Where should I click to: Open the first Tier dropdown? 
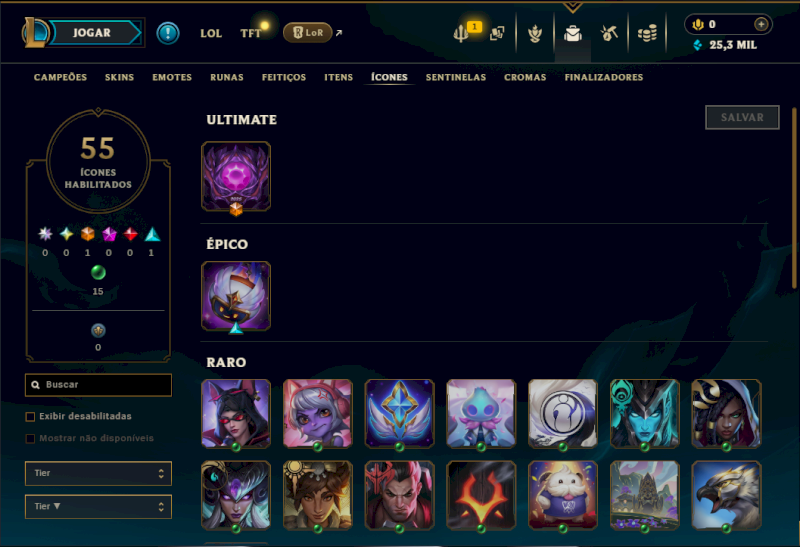tap(98, 474)
